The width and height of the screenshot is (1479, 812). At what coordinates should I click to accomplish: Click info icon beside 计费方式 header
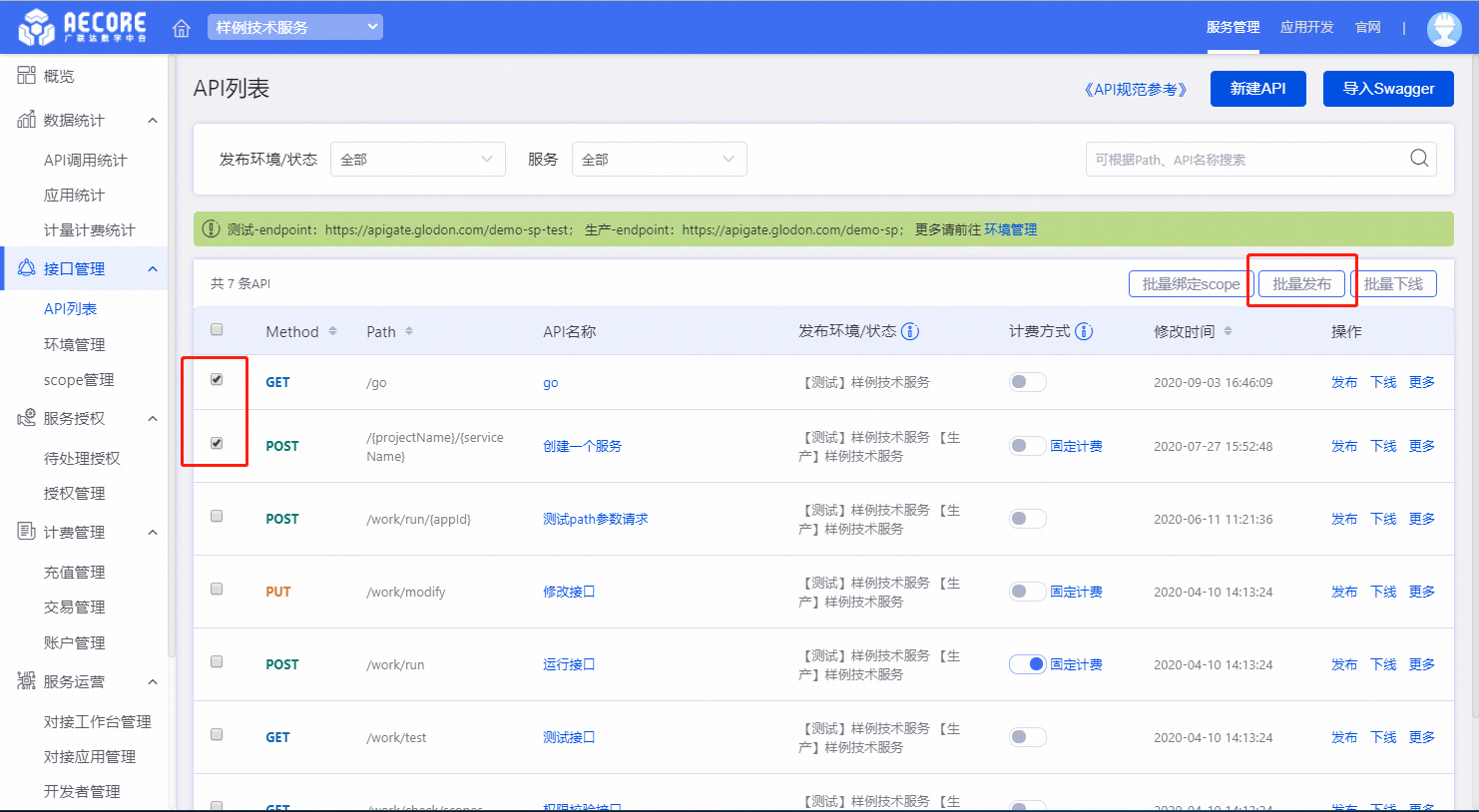[x=1084, y=331]
